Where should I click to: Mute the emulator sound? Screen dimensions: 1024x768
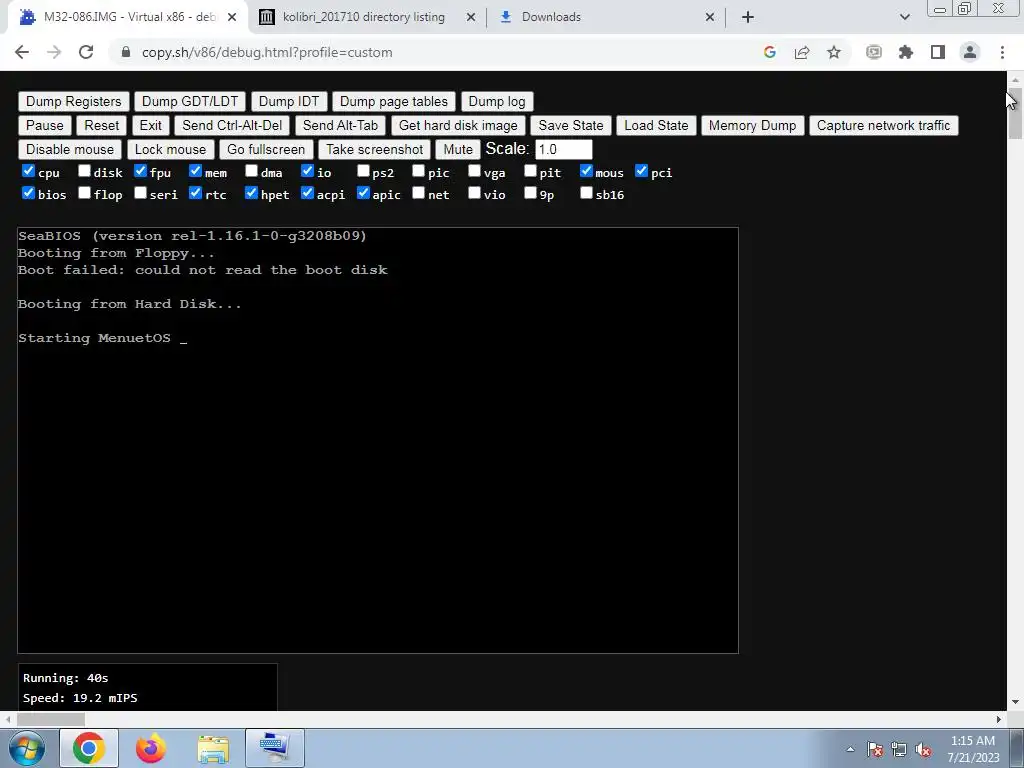tap(458, 150)
